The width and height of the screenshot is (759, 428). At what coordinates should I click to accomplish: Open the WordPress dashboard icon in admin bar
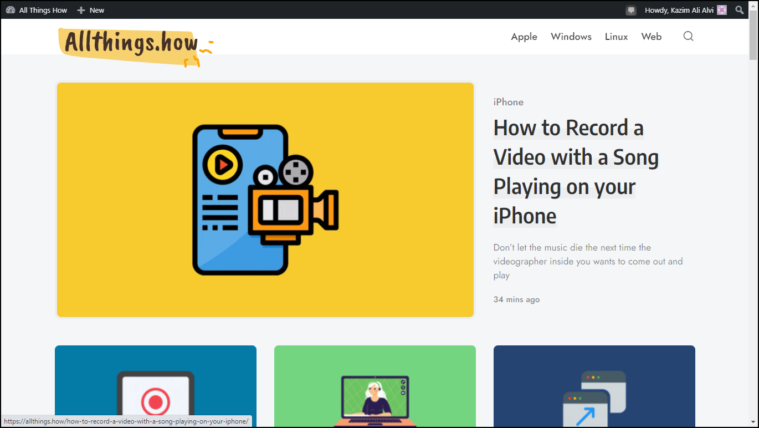click(10, 10)
